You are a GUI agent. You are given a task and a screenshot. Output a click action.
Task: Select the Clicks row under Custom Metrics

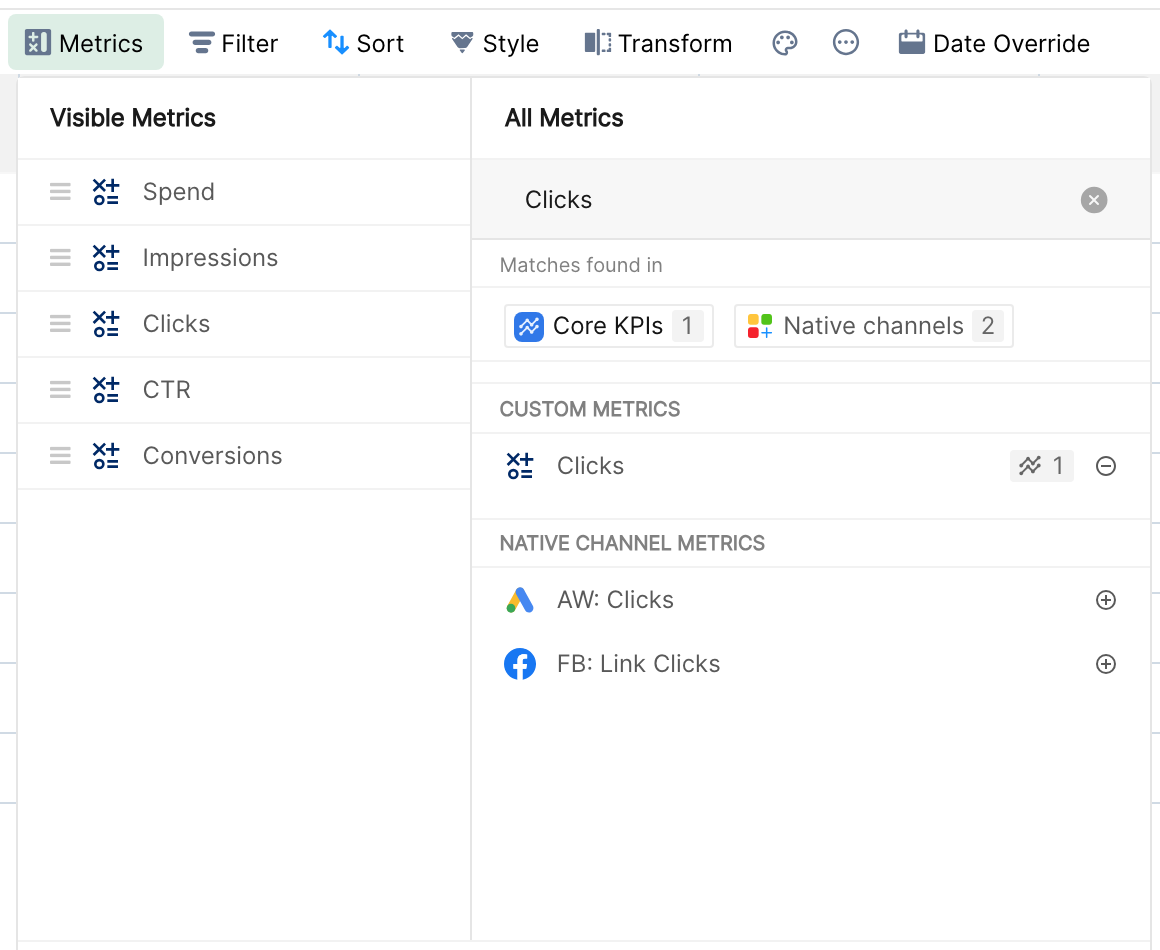point(810,466)
